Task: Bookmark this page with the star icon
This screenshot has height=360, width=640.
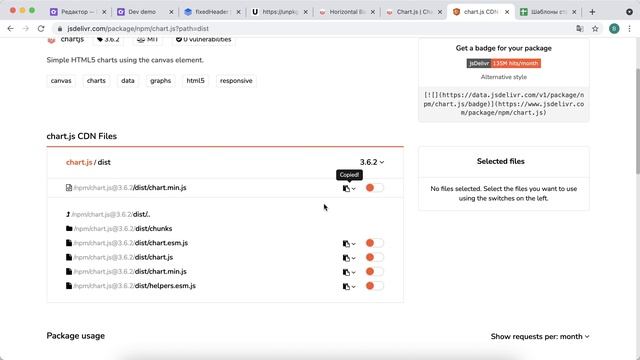Action: point(595,29)
